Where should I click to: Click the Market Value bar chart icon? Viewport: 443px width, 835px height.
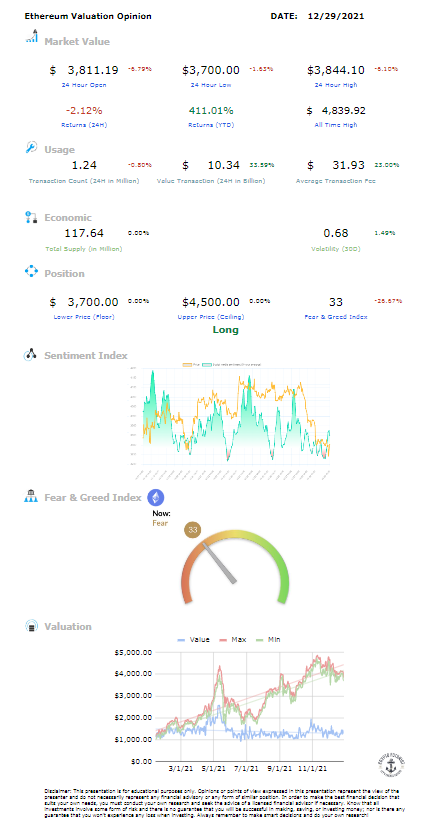(x=31, y=37)
